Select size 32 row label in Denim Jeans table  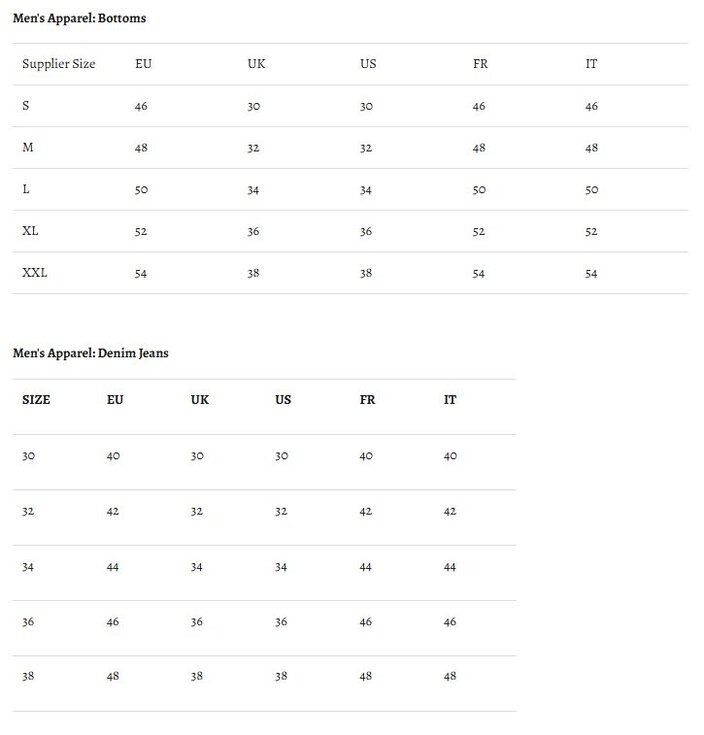(x=28, y=511)
